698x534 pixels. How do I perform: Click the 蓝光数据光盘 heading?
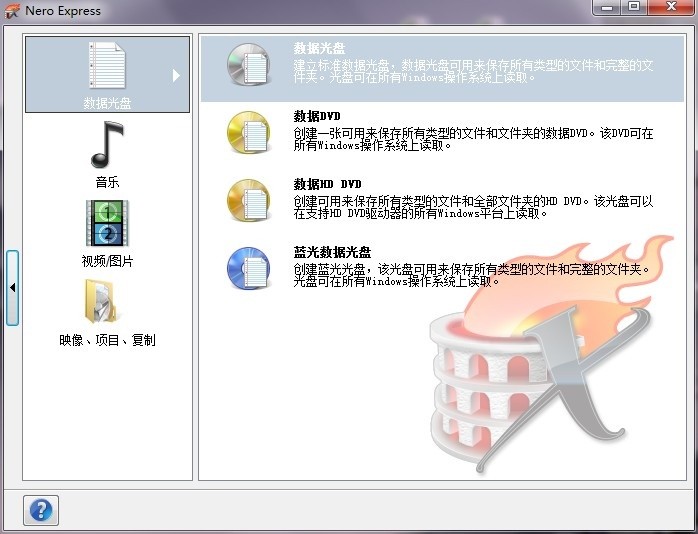tap(332, 252)
